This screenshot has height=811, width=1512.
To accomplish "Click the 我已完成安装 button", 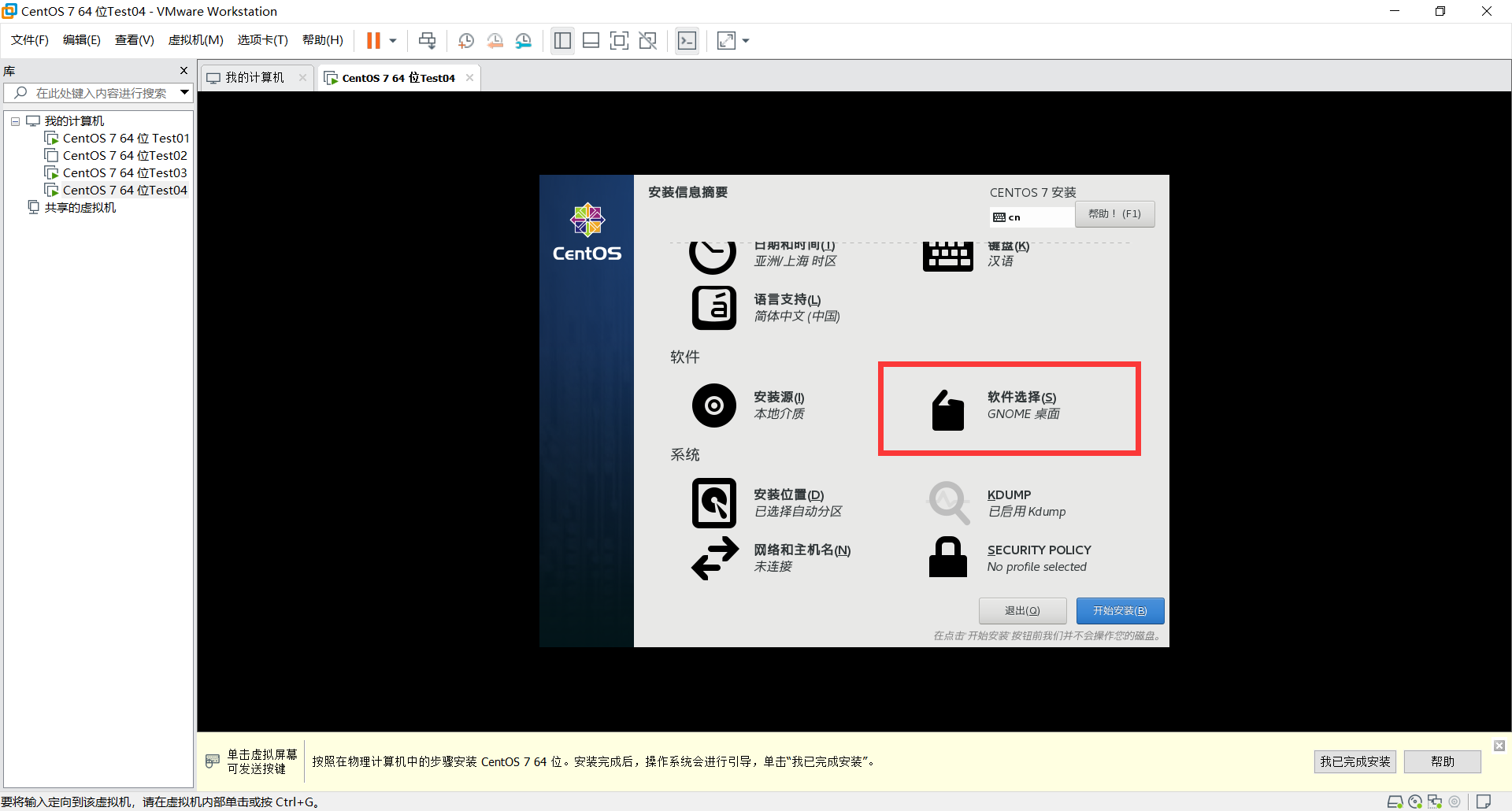I will [1355, 761].
